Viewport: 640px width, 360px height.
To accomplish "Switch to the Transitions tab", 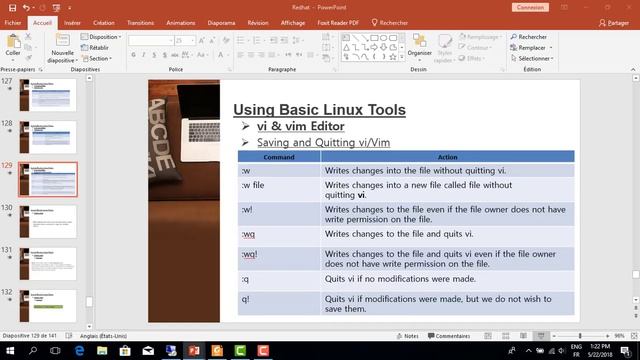I will click(x=140, y=23).
